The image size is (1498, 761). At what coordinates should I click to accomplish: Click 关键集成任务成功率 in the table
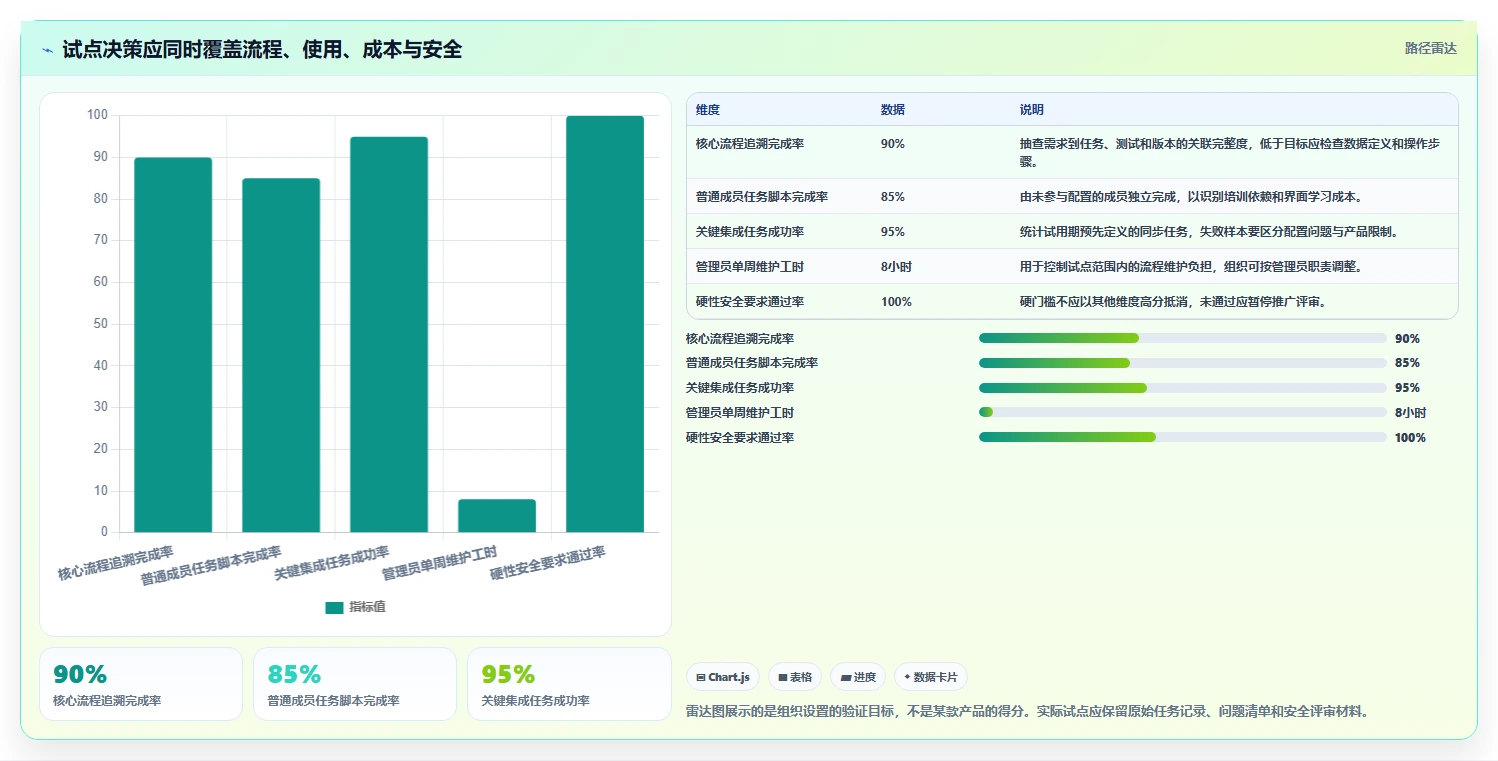coord(750,232)
